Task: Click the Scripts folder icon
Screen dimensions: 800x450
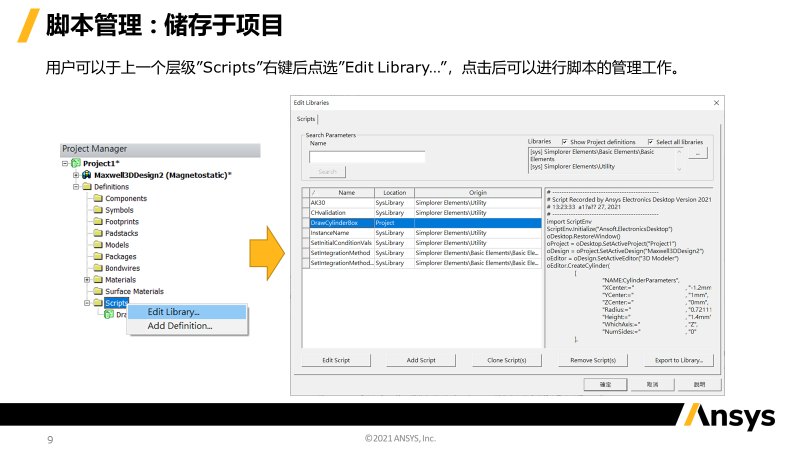Action: click(98, 303)
